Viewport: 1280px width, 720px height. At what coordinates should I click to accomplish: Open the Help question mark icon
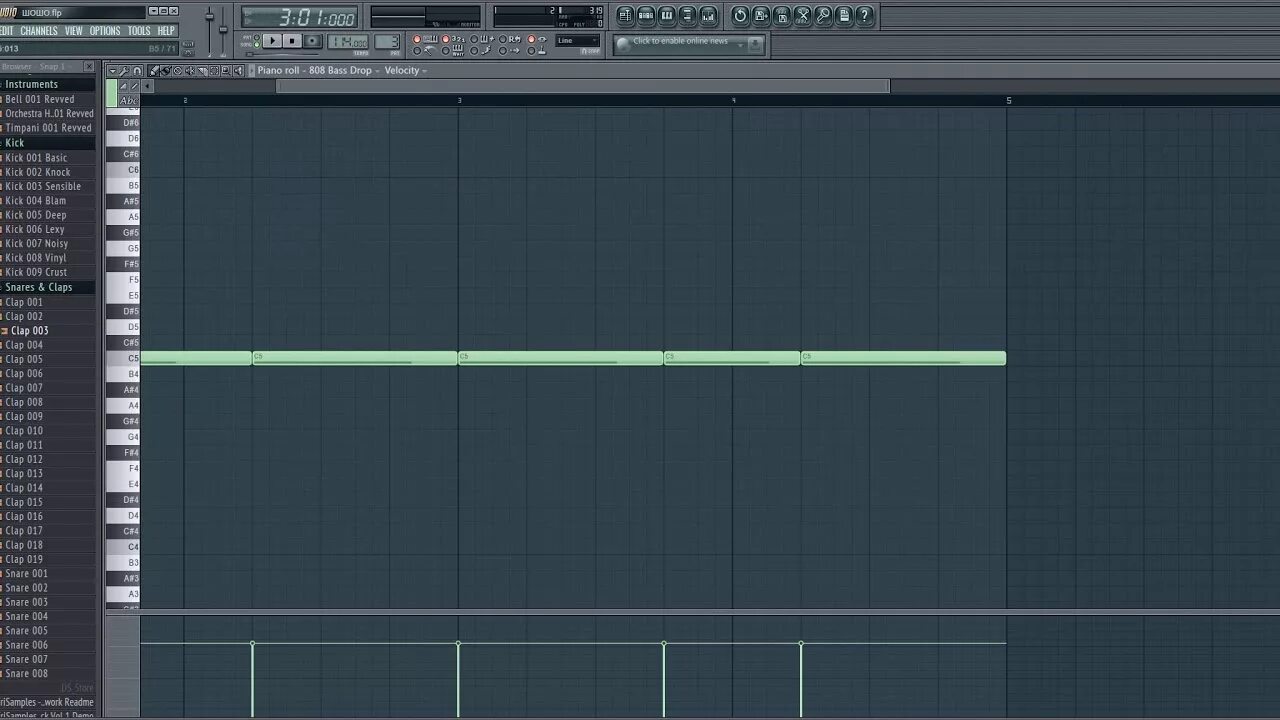click(864, 15)
